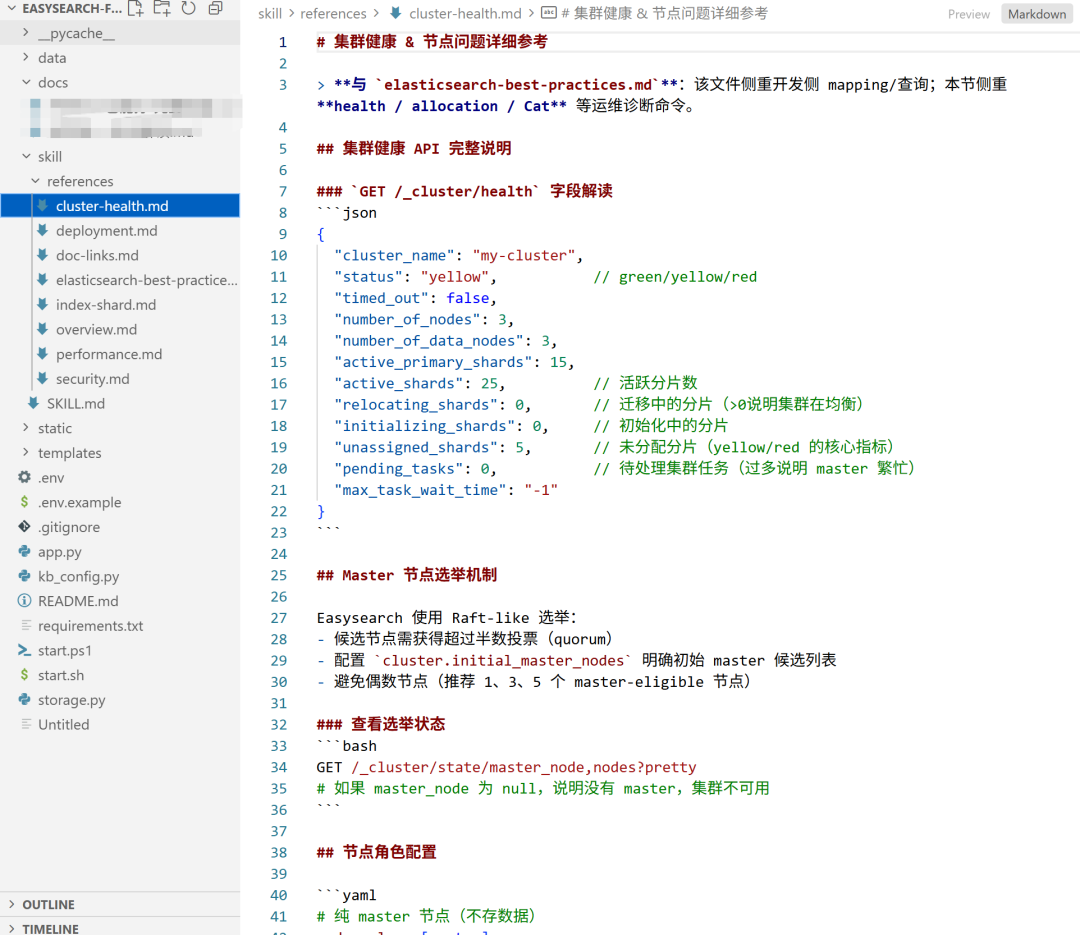Open the Untitled file
Viewport: 1080px width, 935px height.
(x=63, y=725)
